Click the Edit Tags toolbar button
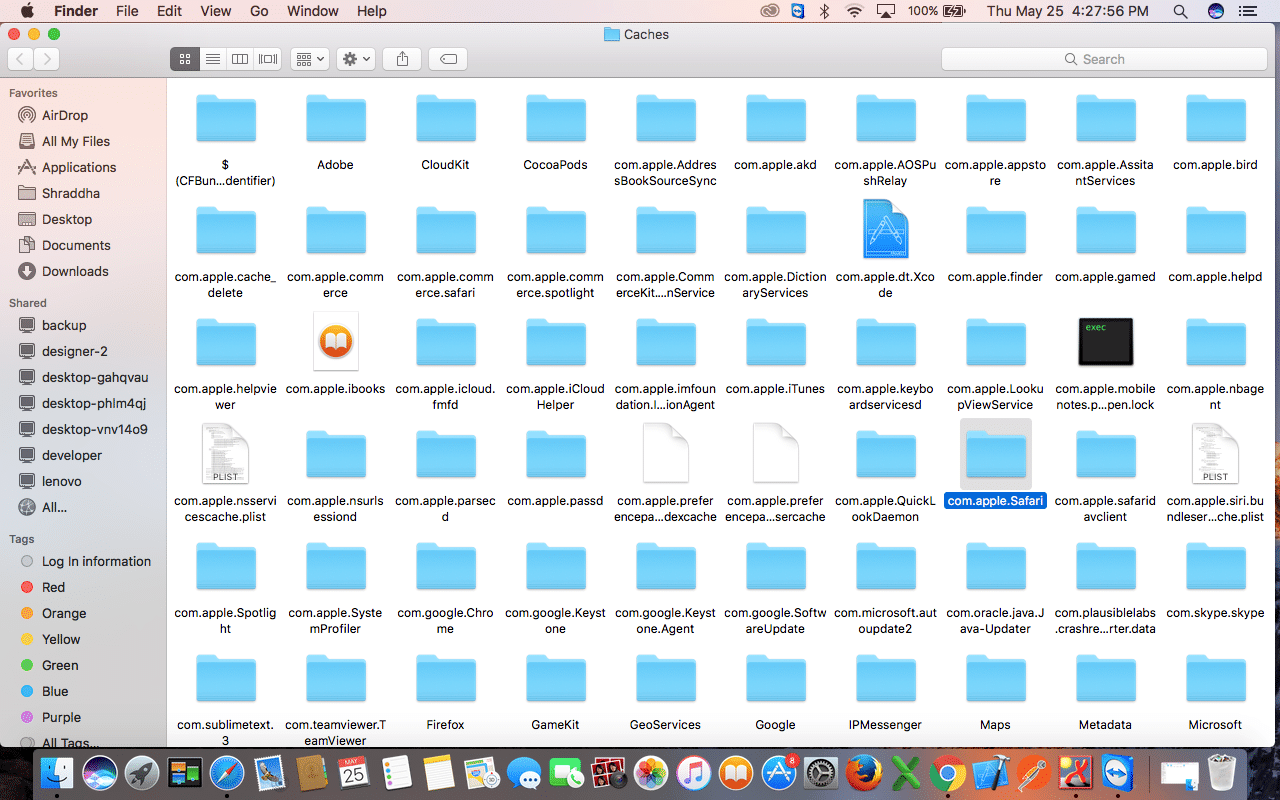The height and width of the screenshot is (800, 1280). [449, 59]
